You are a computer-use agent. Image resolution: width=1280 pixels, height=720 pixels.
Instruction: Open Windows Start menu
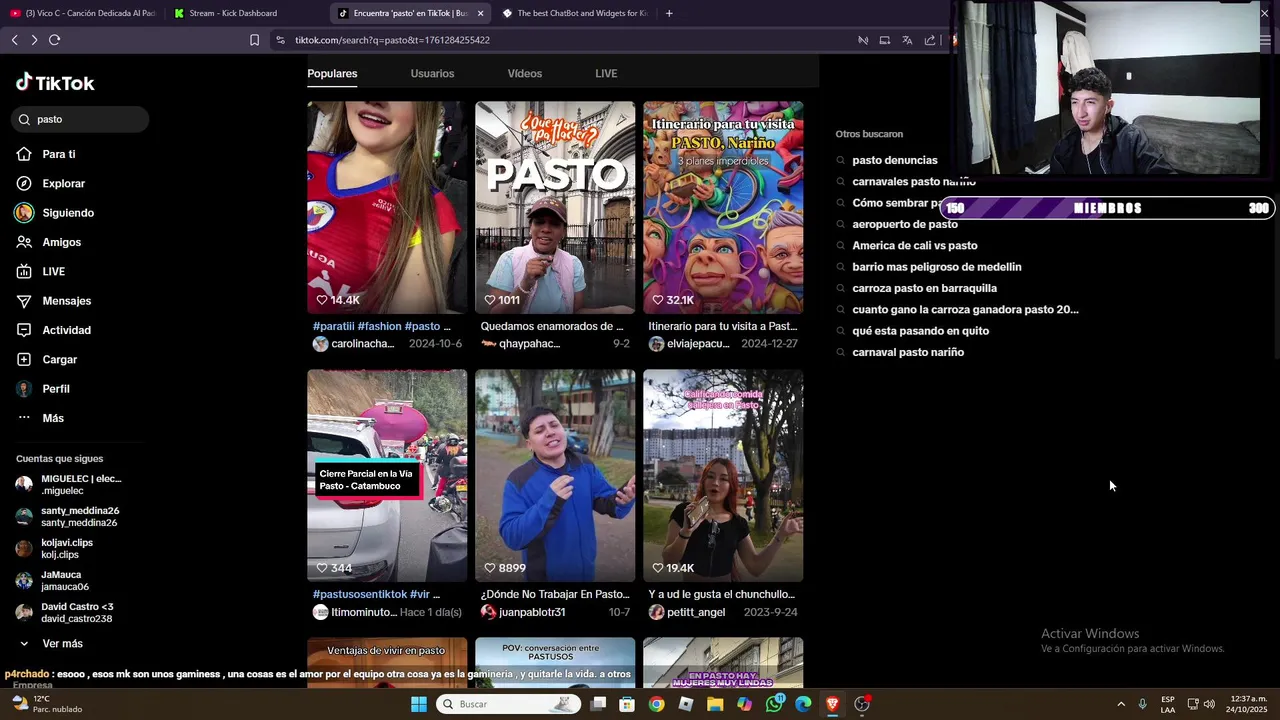point(419,704)
